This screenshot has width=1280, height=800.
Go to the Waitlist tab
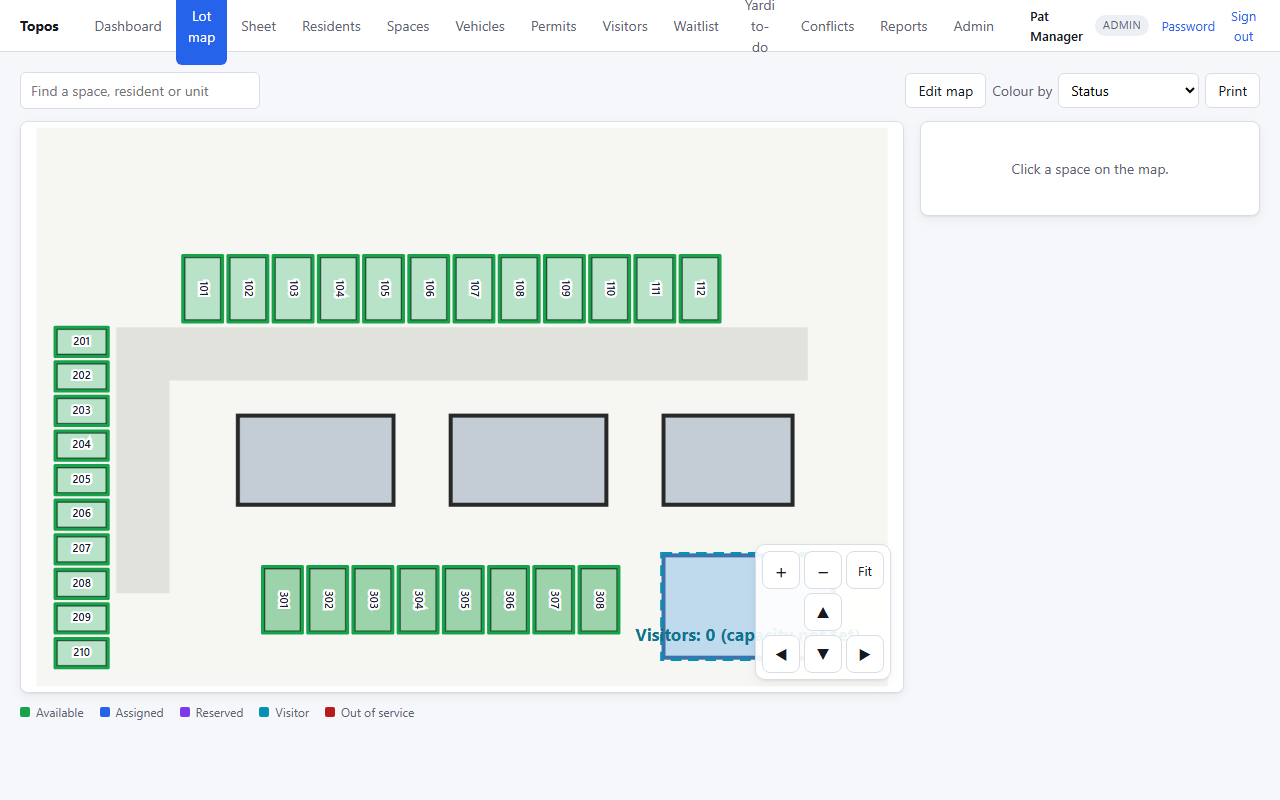click(696, 26)
